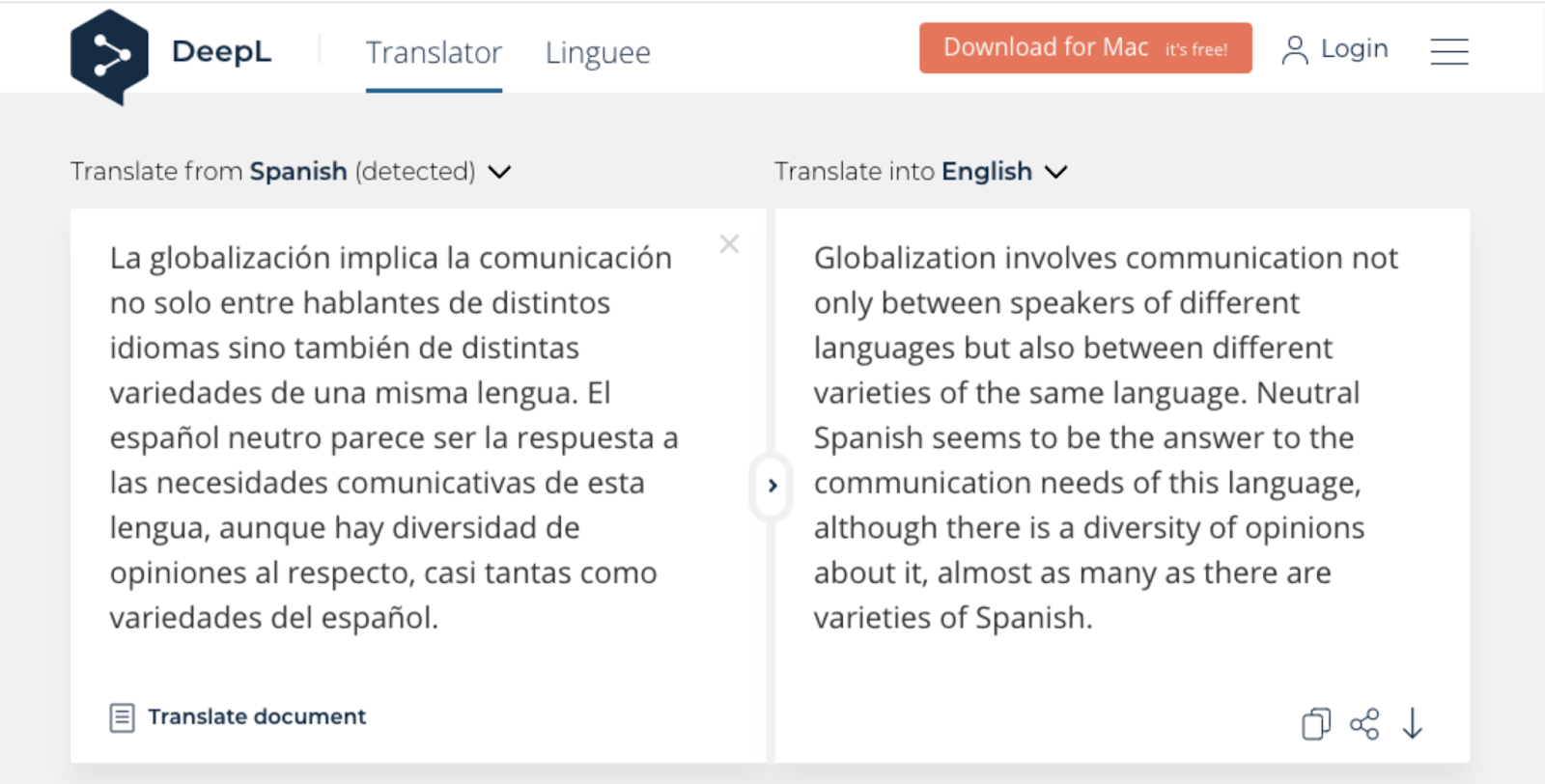1545x784 pixels.
Task: Click the document icon beside Translate document
Action: point(122,717)
